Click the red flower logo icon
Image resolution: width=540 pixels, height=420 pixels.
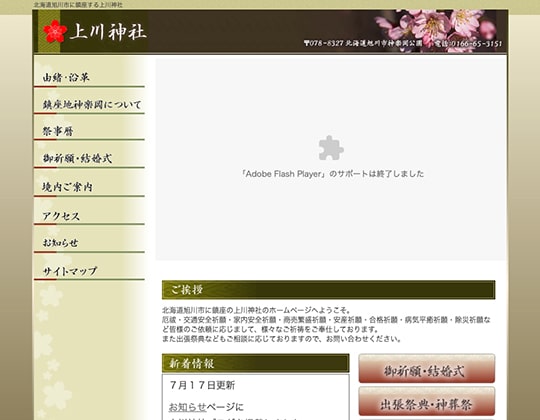coord(55,31)
